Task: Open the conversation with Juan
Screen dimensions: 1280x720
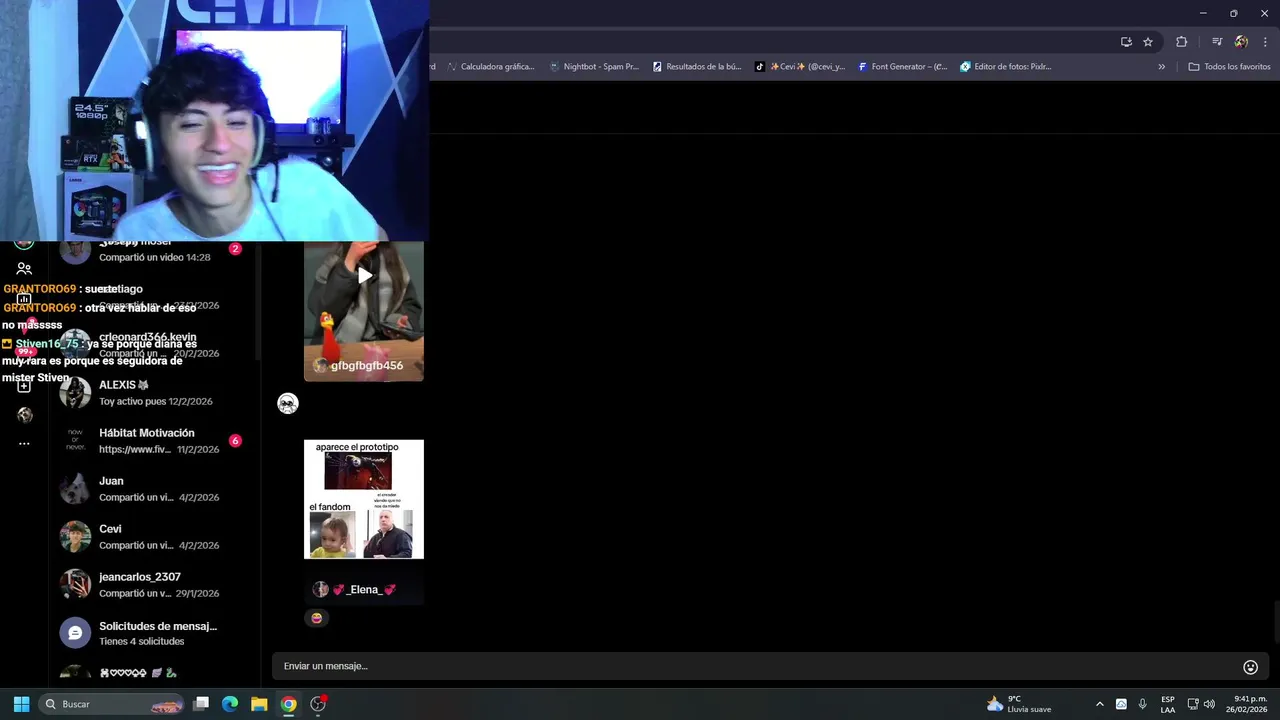Action: pos(154,489)
